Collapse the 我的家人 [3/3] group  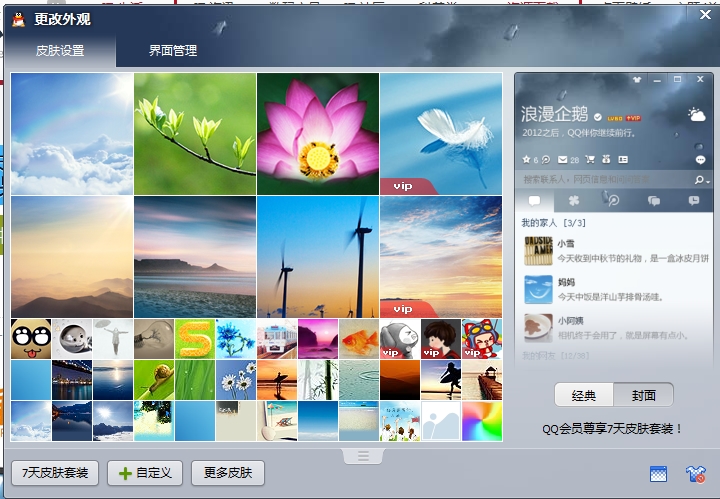point(553,223)
